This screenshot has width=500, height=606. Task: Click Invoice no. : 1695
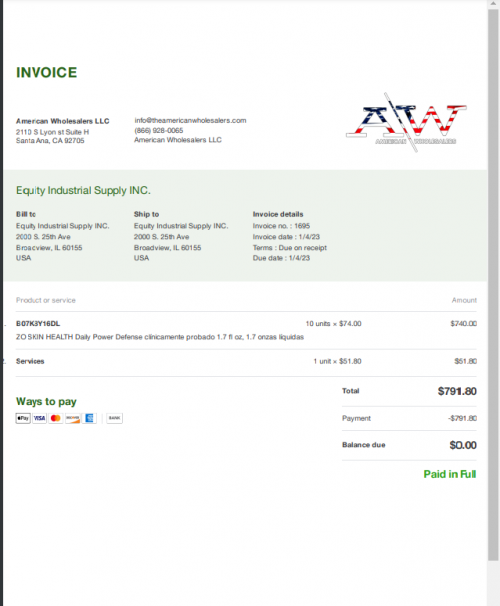click(x=281, y=226)
